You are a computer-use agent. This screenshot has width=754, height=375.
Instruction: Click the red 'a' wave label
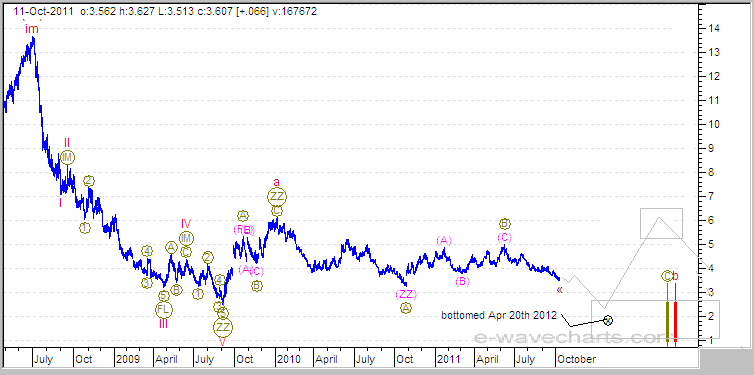pos(276,182)
